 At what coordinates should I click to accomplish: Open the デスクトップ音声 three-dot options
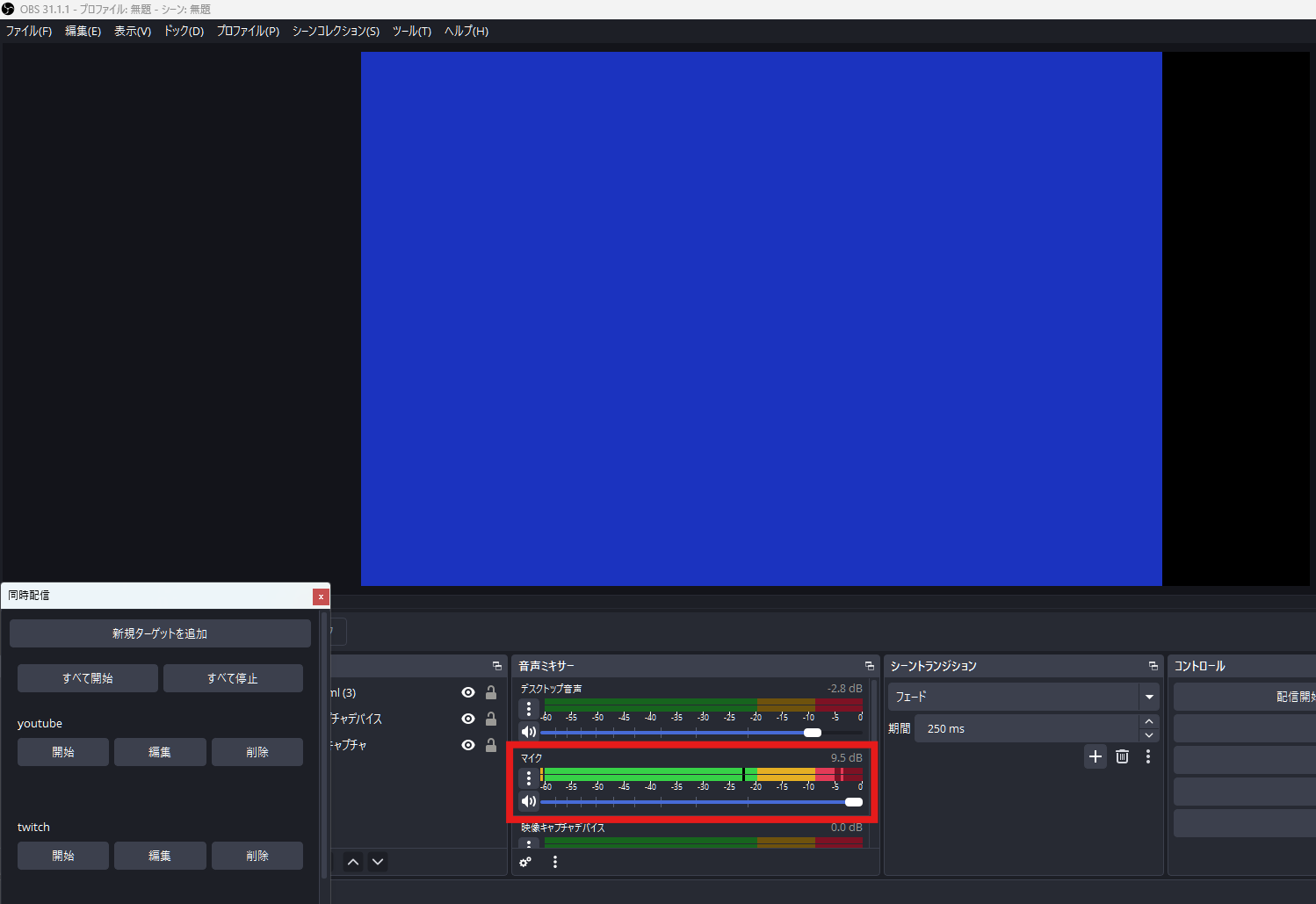pyautogui.click(x=529, y=708)
